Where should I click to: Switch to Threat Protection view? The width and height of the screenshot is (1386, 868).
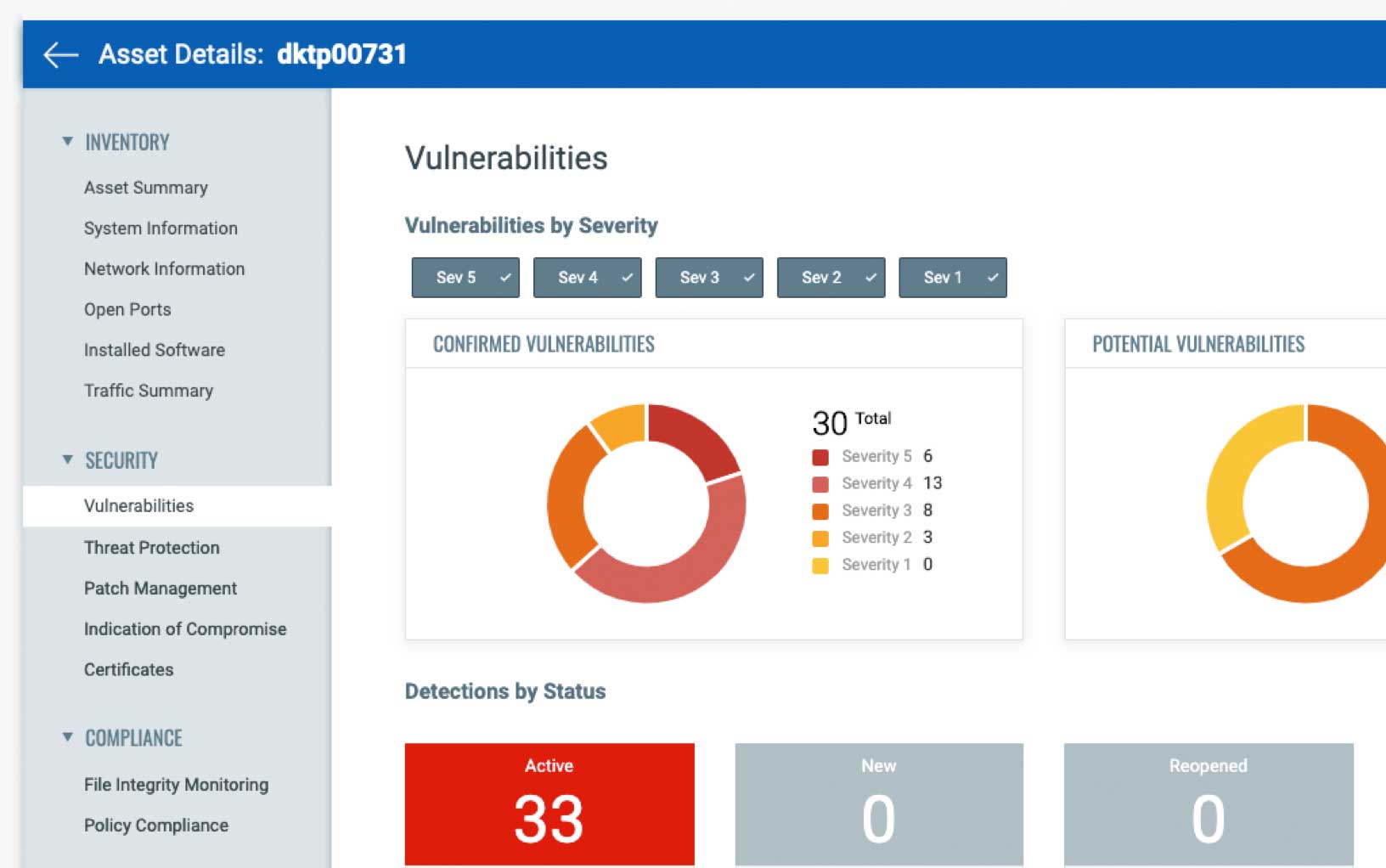[151, 547]
